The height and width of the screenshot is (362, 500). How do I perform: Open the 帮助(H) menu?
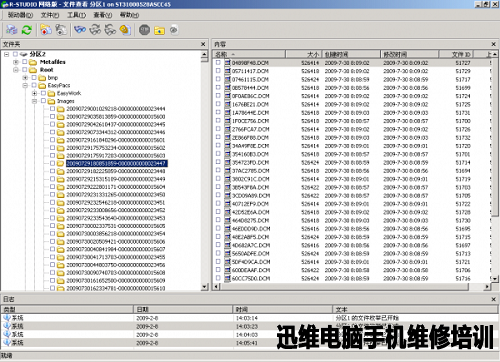(129, 15)
